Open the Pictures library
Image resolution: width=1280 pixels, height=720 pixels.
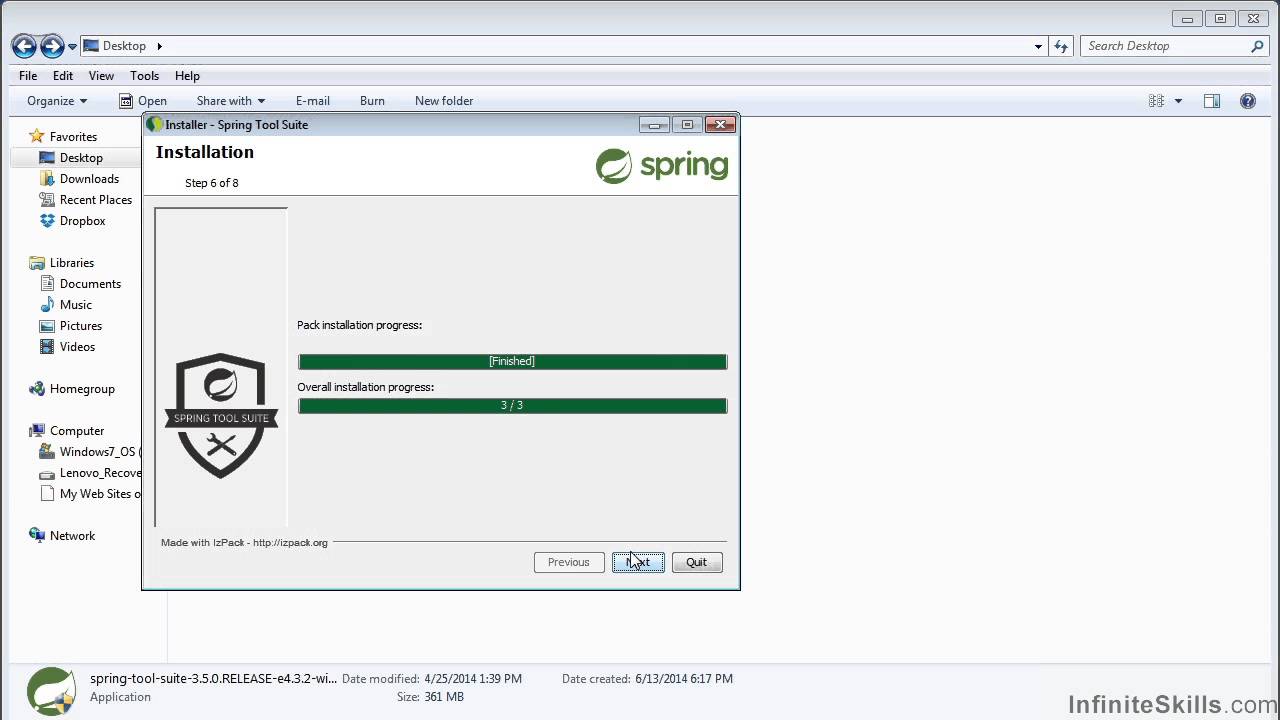pos(81,326)
